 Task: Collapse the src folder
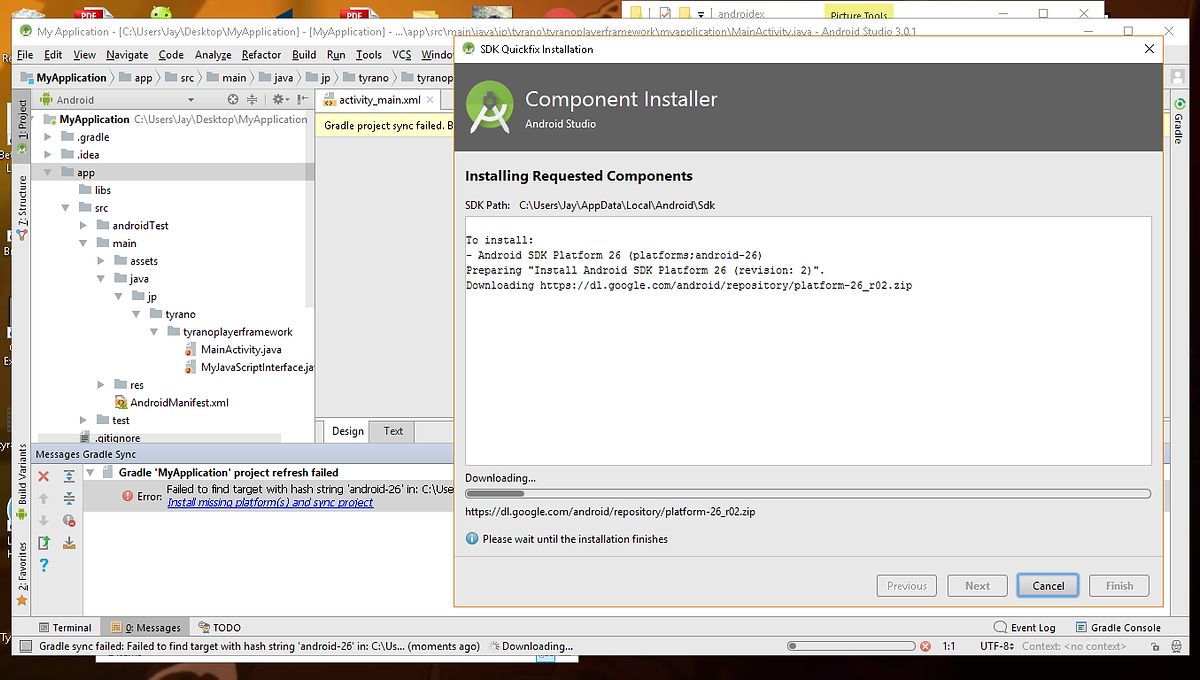[66, 208]
